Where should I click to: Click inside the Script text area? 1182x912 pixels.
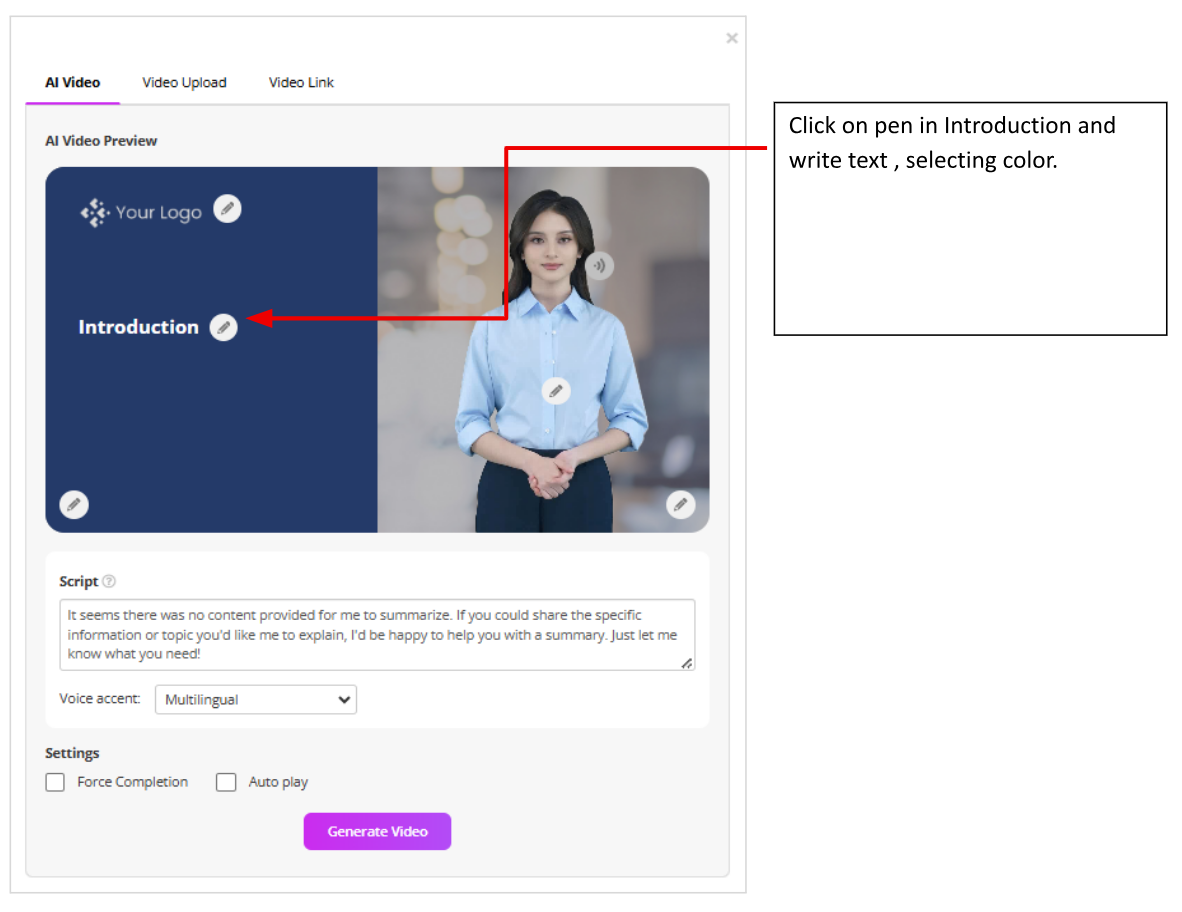(377, 635)
